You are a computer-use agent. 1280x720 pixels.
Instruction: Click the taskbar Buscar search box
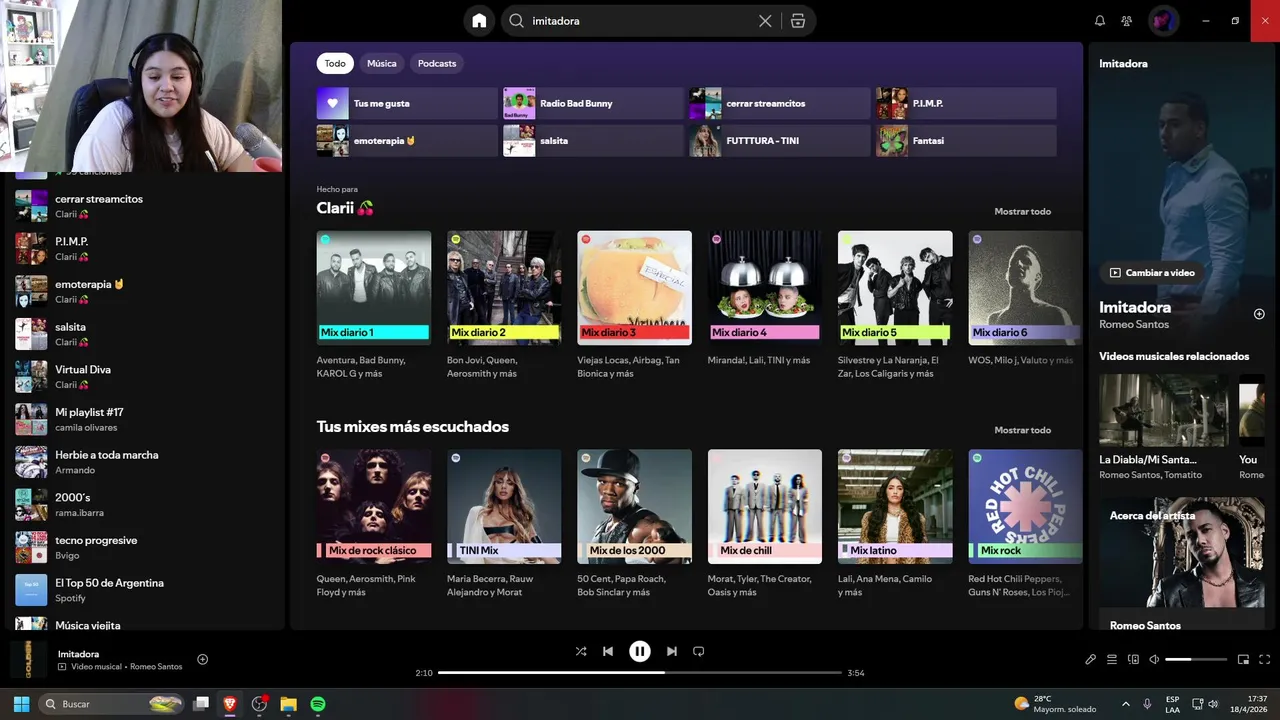(x=112, y=704)
